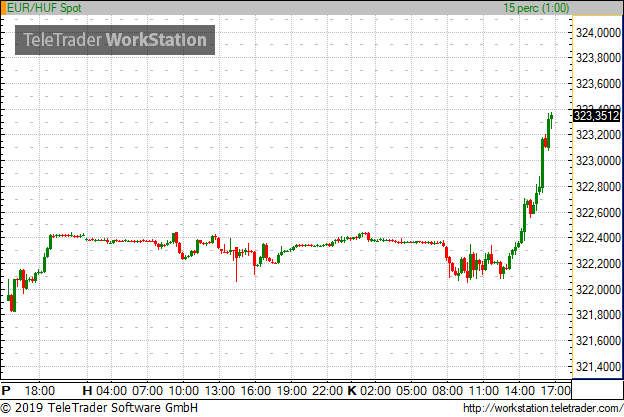Click the 323,8000 price axis label
Image resolution: width=624 pixels, height=417 pixels.
point(598,58)
